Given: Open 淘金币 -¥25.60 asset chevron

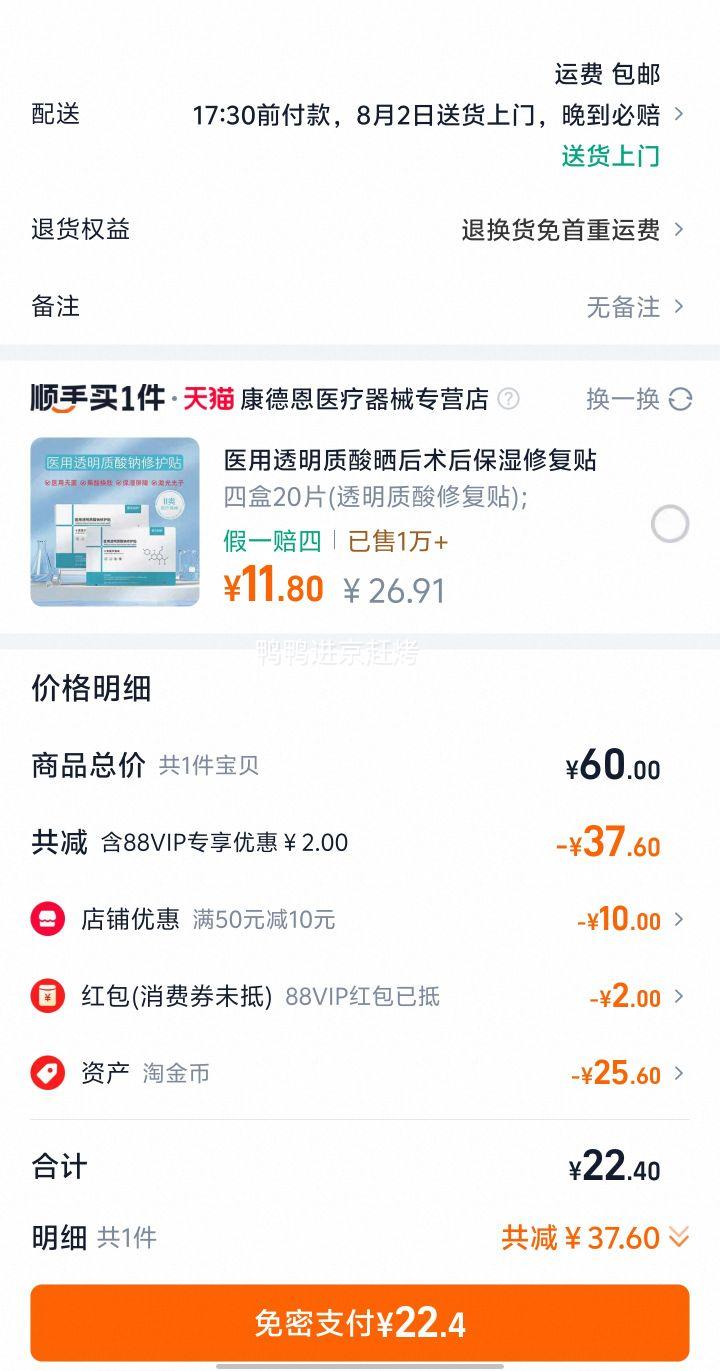Looking at the screenshot, I should pyautogui.click(x=679, y=1073).
